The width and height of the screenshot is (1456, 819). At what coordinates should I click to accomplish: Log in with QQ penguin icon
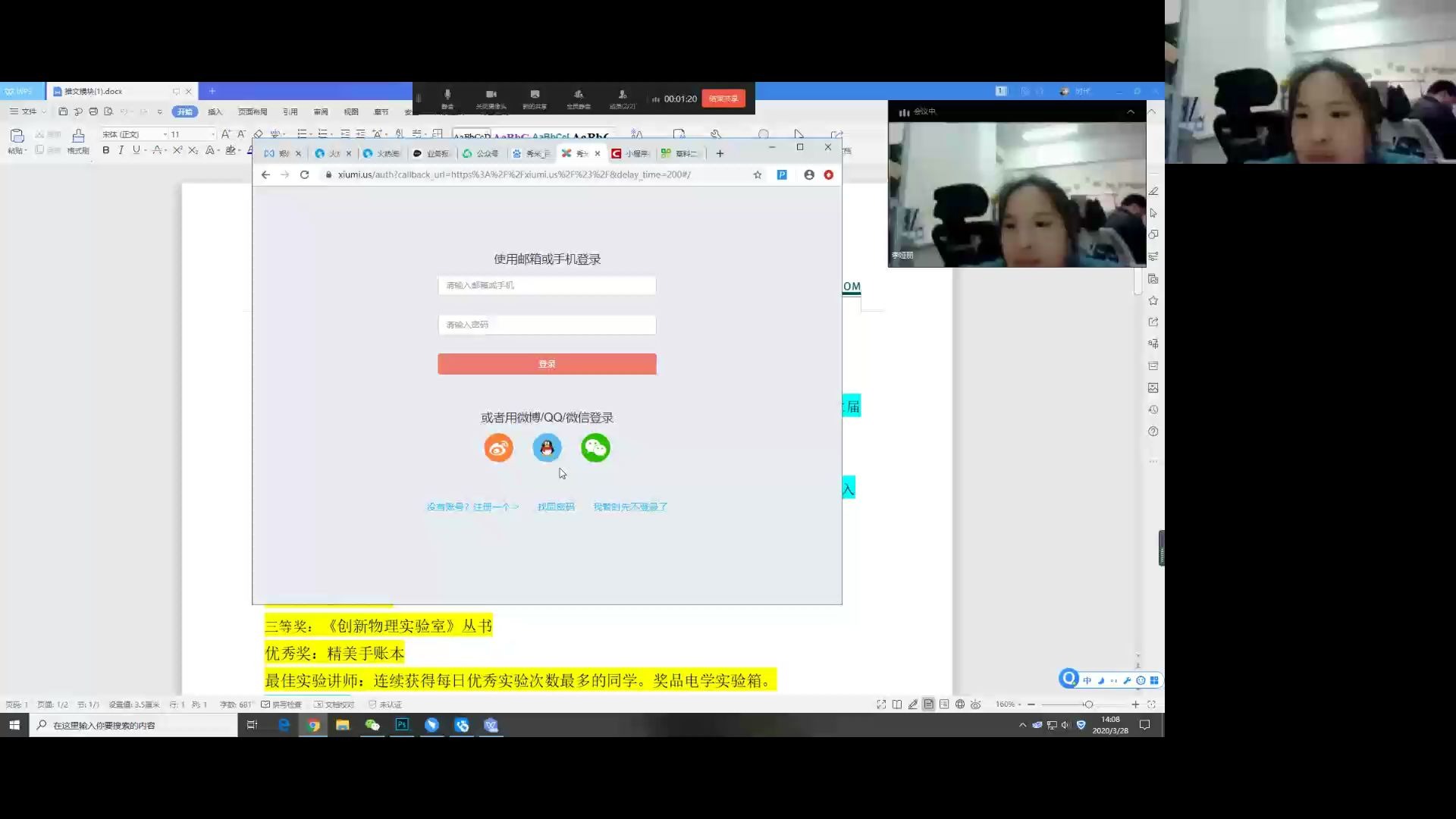[547, 447]
